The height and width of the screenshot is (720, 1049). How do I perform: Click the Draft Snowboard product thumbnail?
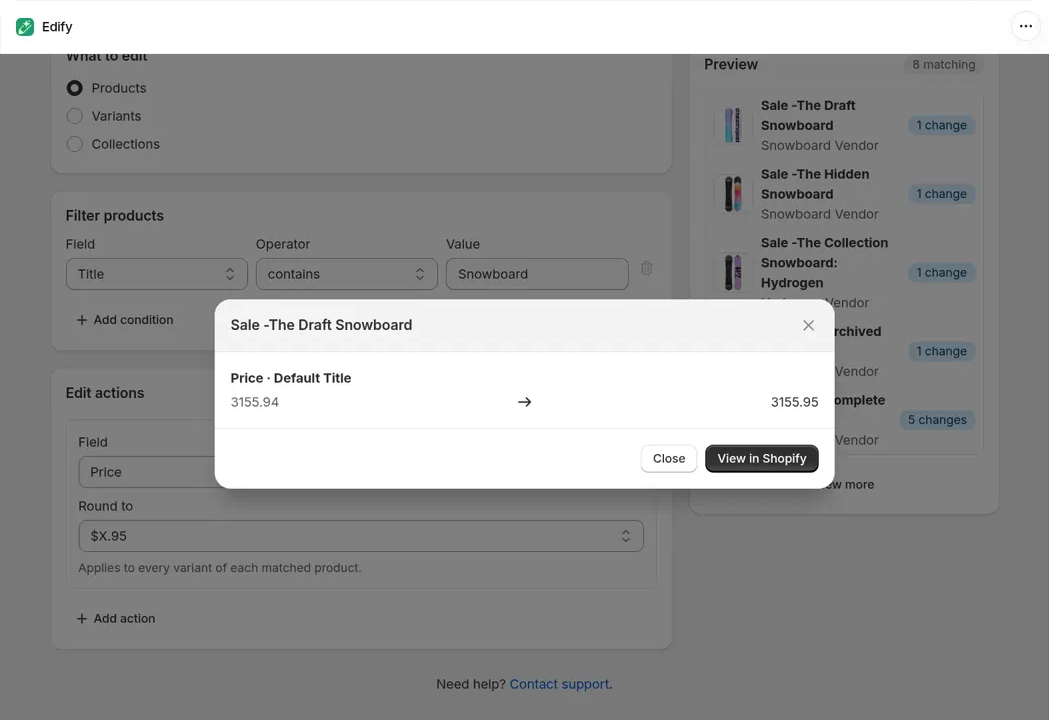pos(733,125)
